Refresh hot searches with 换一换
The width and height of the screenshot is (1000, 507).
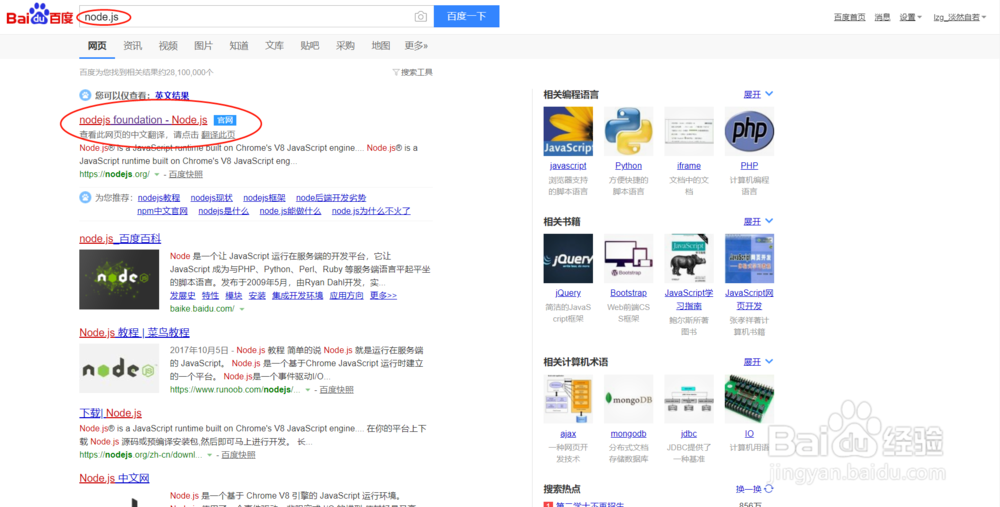coord(754,489)
